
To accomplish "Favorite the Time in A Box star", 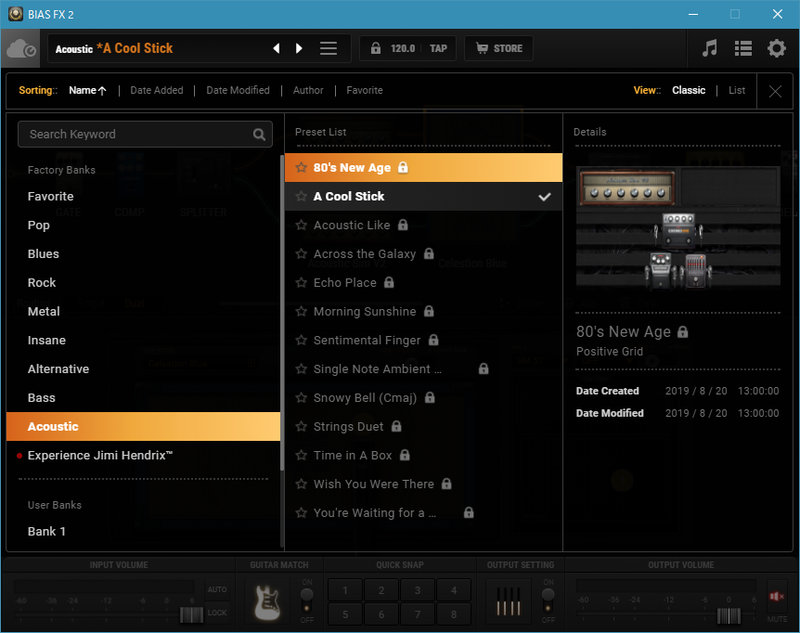I will coord(302,455).
